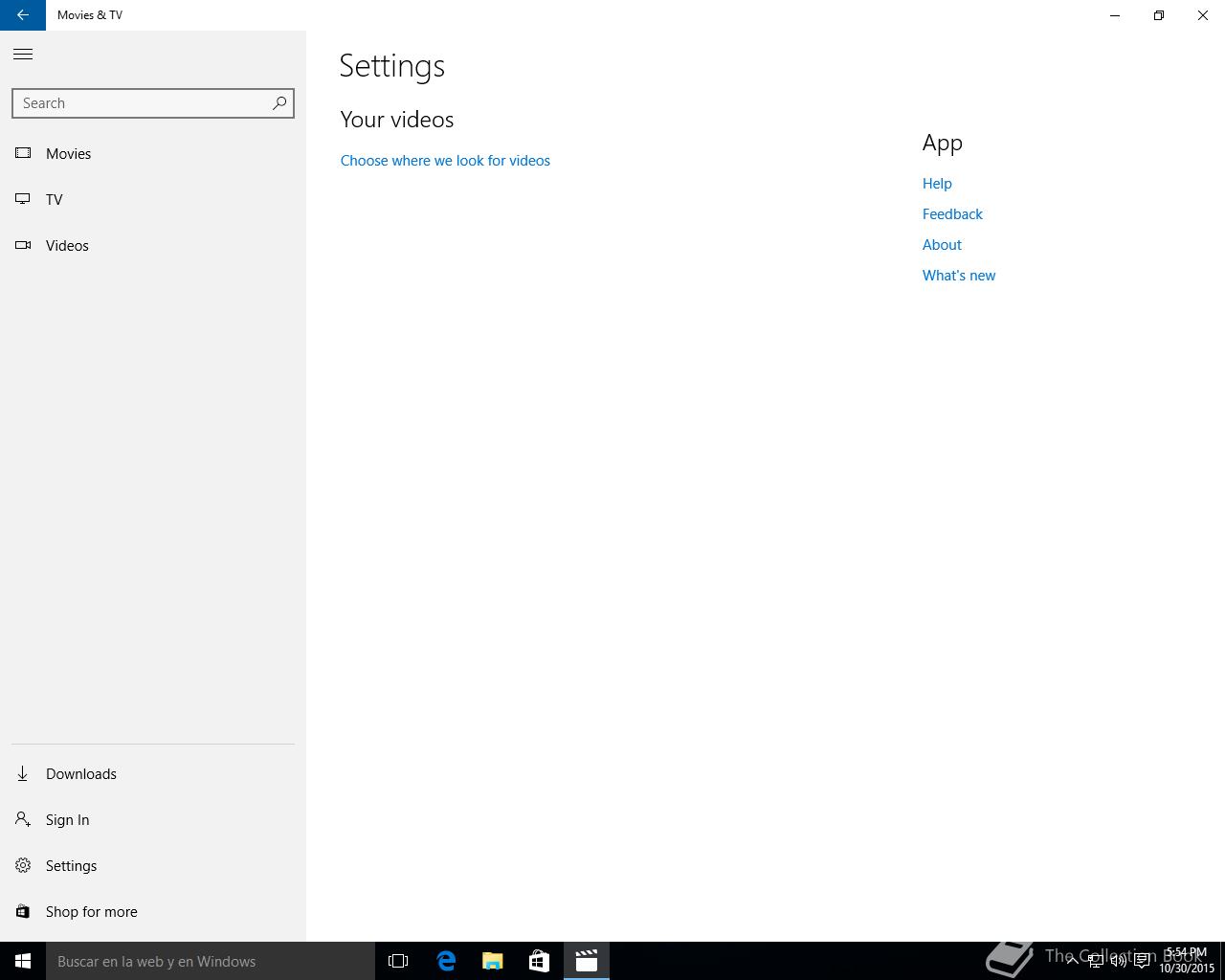The height and width of the screenshot is (980, 1225).
Task: Open the TV section label
Action: (55, 200)
